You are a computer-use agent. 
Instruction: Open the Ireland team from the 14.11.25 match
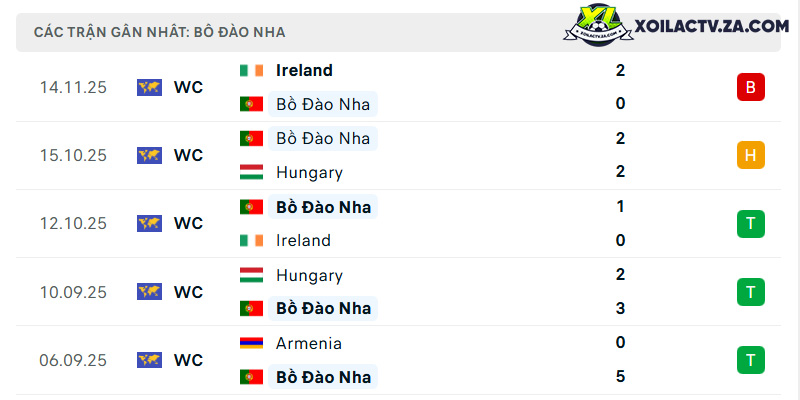[x=304, y=70]
